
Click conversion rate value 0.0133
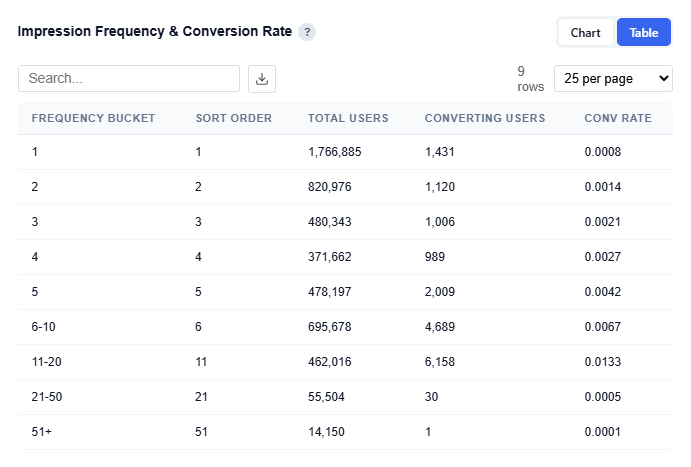[601, 362]
